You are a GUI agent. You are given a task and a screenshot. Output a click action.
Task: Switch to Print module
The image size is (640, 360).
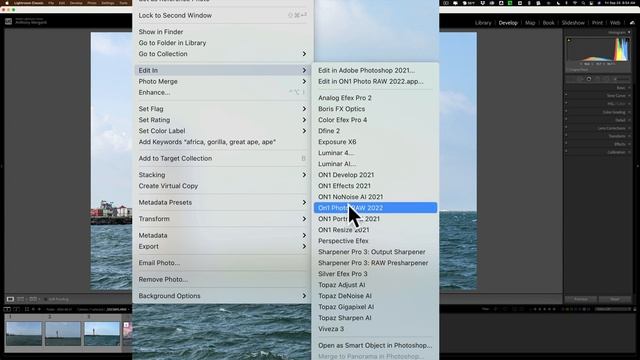[x=597, y=23]
